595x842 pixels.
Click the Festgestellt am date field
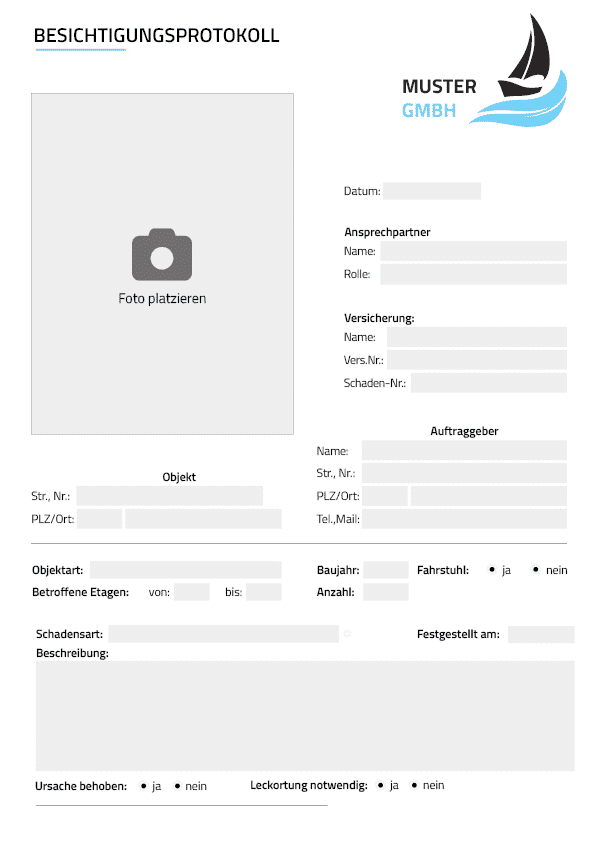tap(541, 634)
